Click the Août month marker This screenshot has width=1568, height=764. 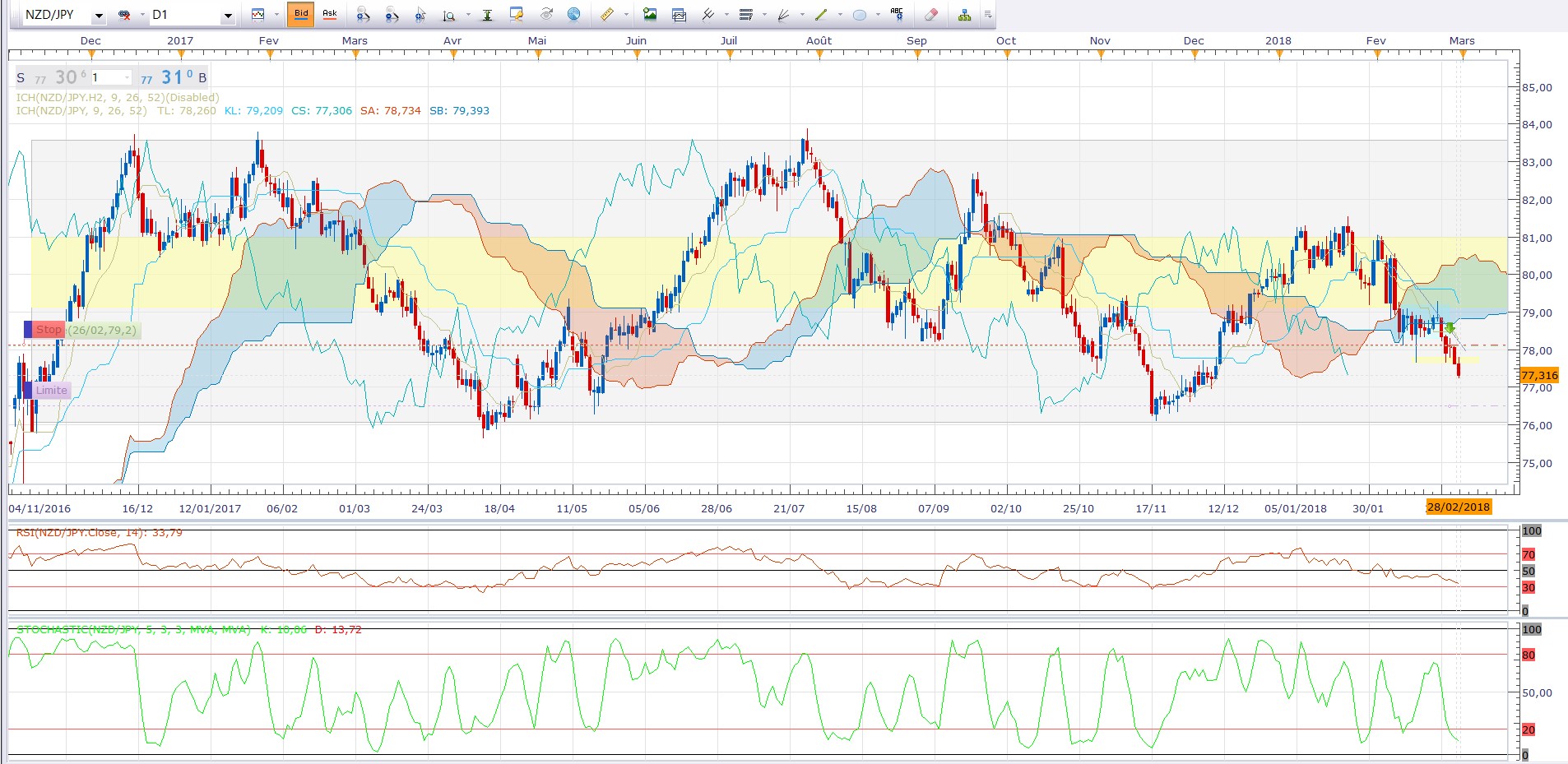pyautogui.click(x=819, y=41)
